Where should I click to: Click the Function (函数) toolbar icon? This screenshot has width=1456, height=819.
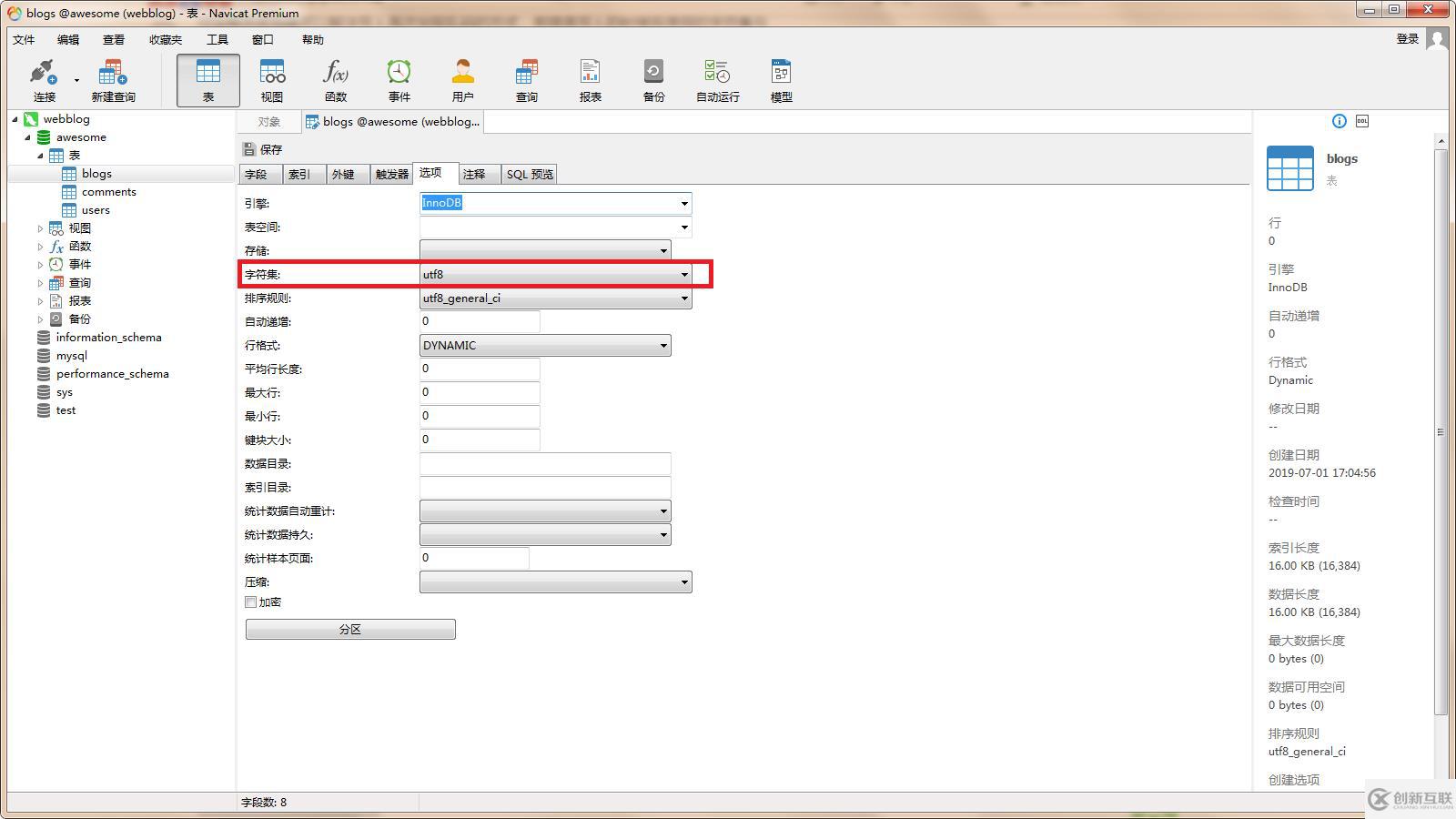[336, 80]
